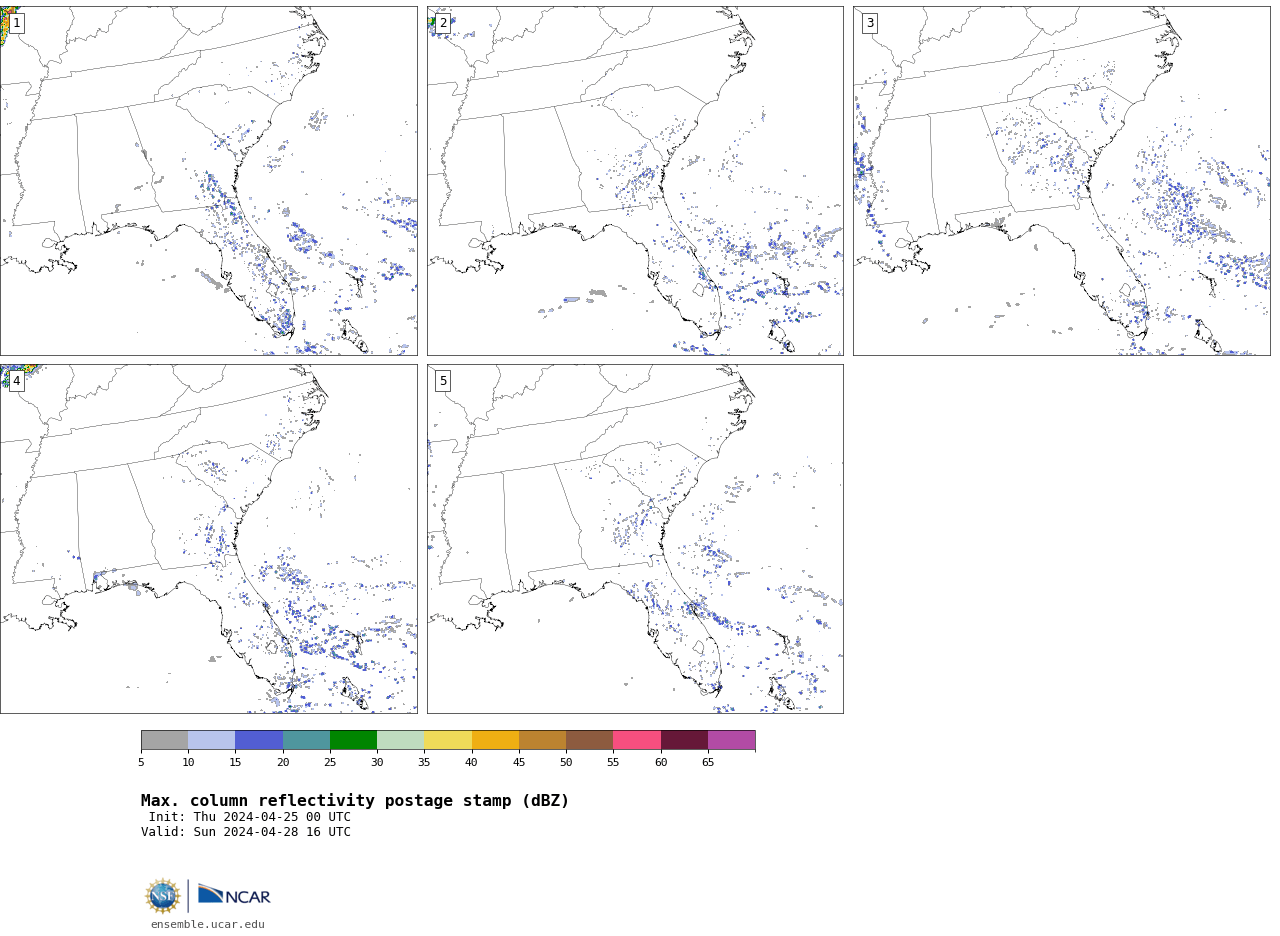The image size is (1280, 936).
Task: Click the ensemble.ucar.edu text
Action: pyautogui.click(x=208, y=925)
